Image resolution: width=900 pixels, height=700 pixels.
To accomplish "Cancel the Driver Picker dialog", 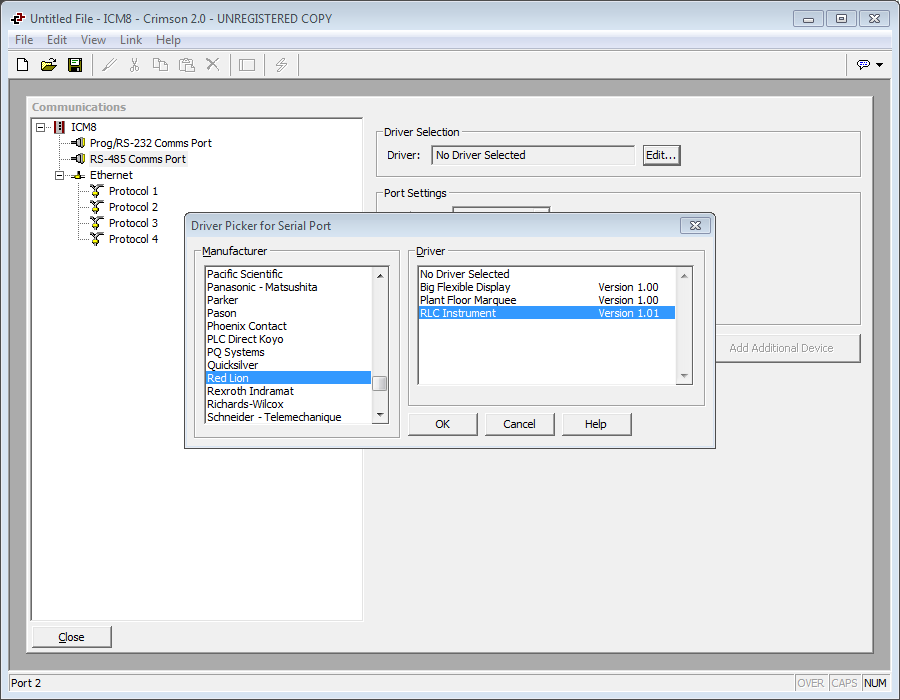I will point(519,424).
